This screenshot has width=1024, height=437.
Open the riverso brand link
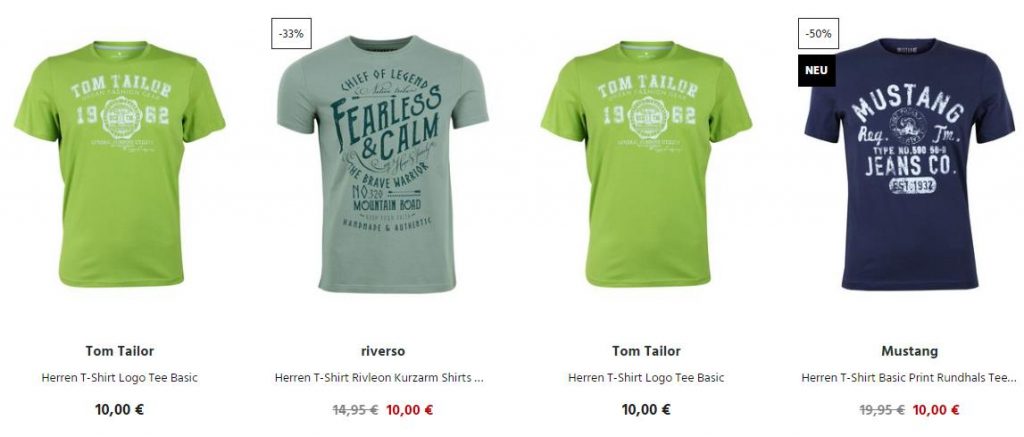pyautogui.click(x=383, y=351)
